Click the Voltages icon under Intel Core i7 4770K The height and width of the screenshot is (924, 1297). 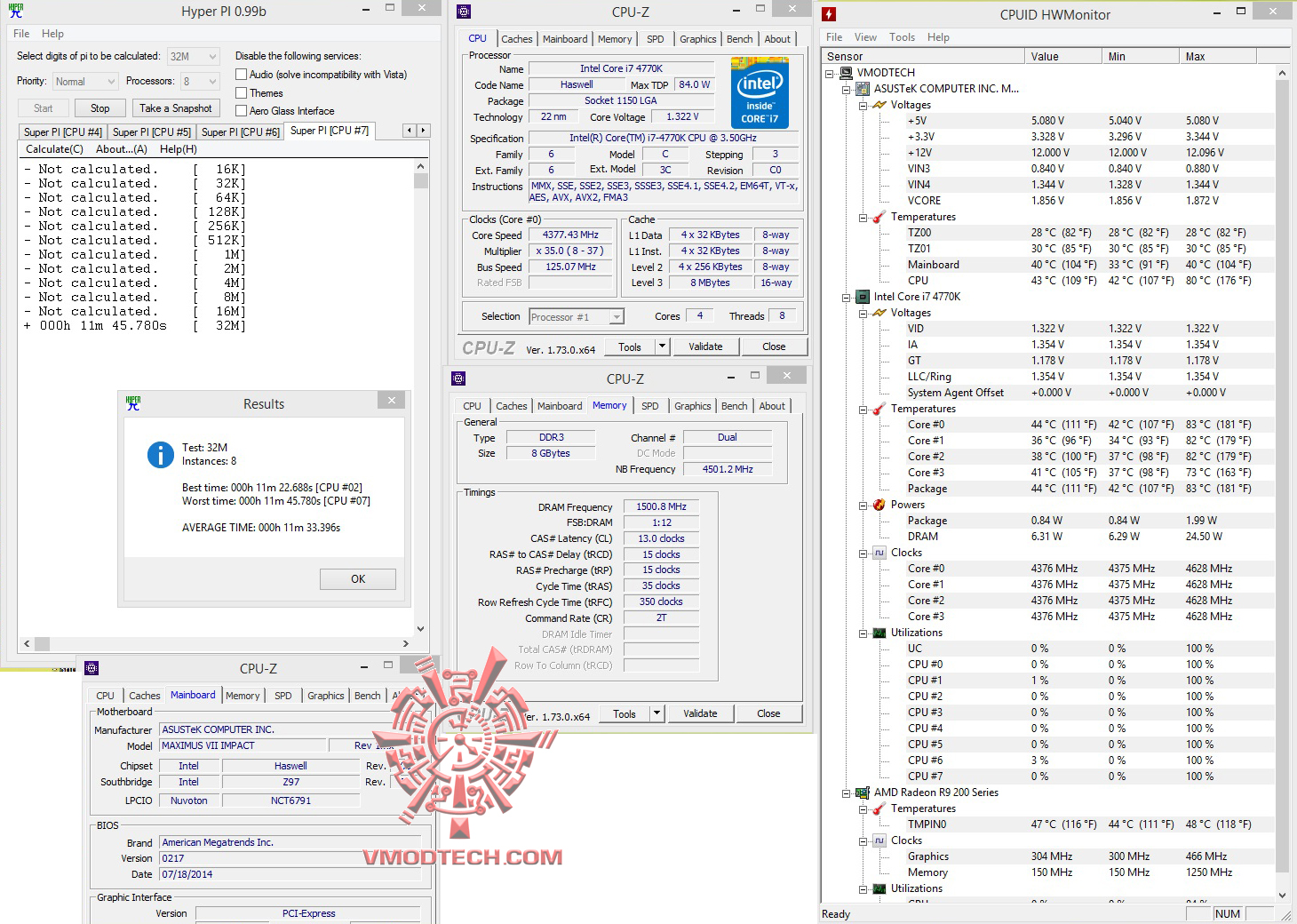879,313
